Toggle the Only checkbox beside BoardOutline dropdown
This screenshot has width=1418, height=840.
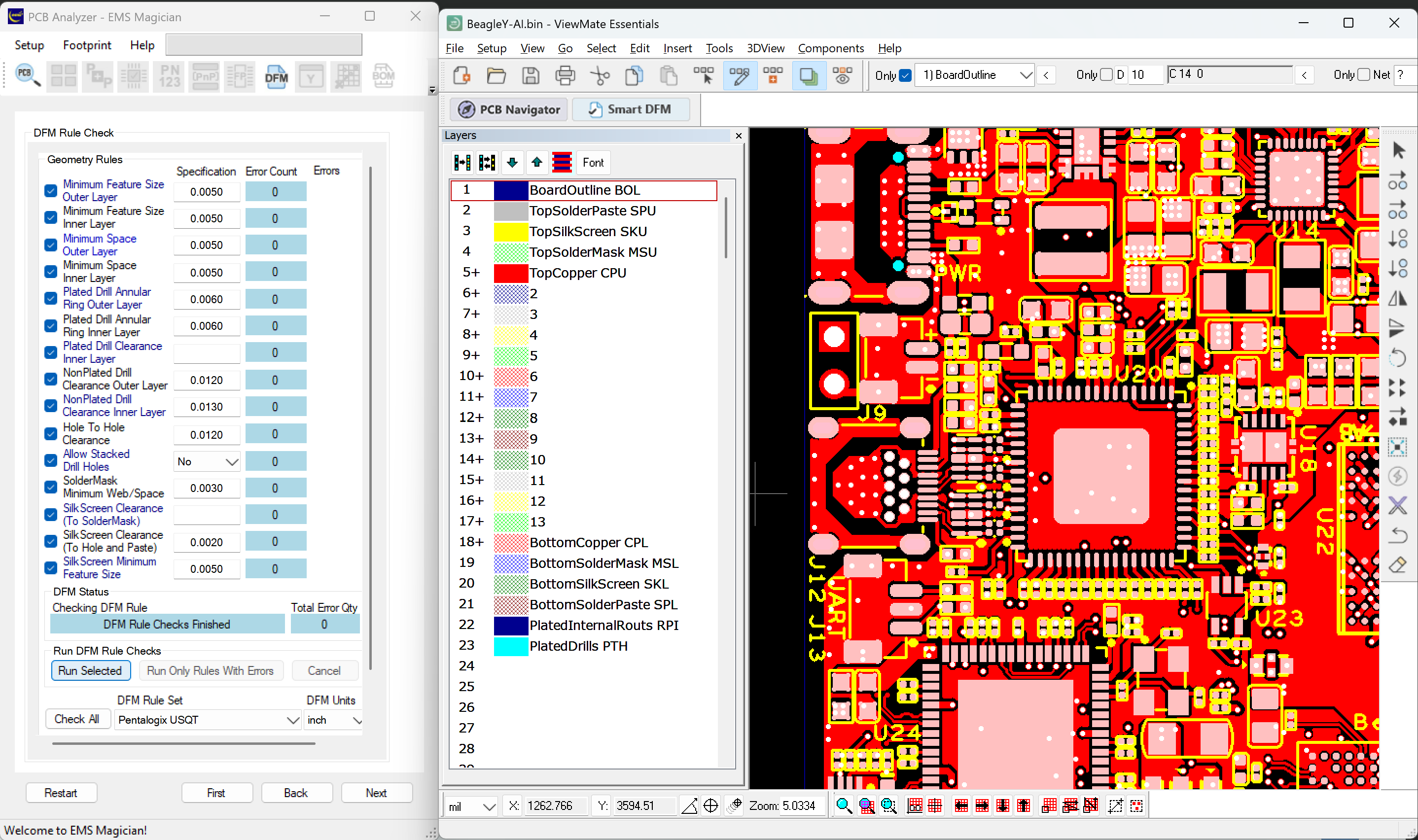(905, 75)
